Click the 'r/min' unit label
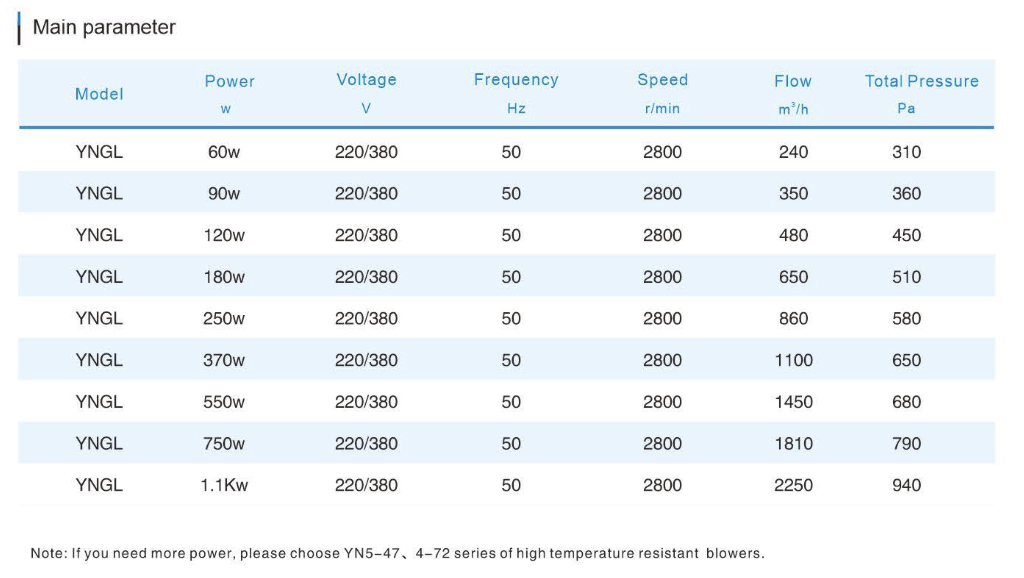 (662, 108)
